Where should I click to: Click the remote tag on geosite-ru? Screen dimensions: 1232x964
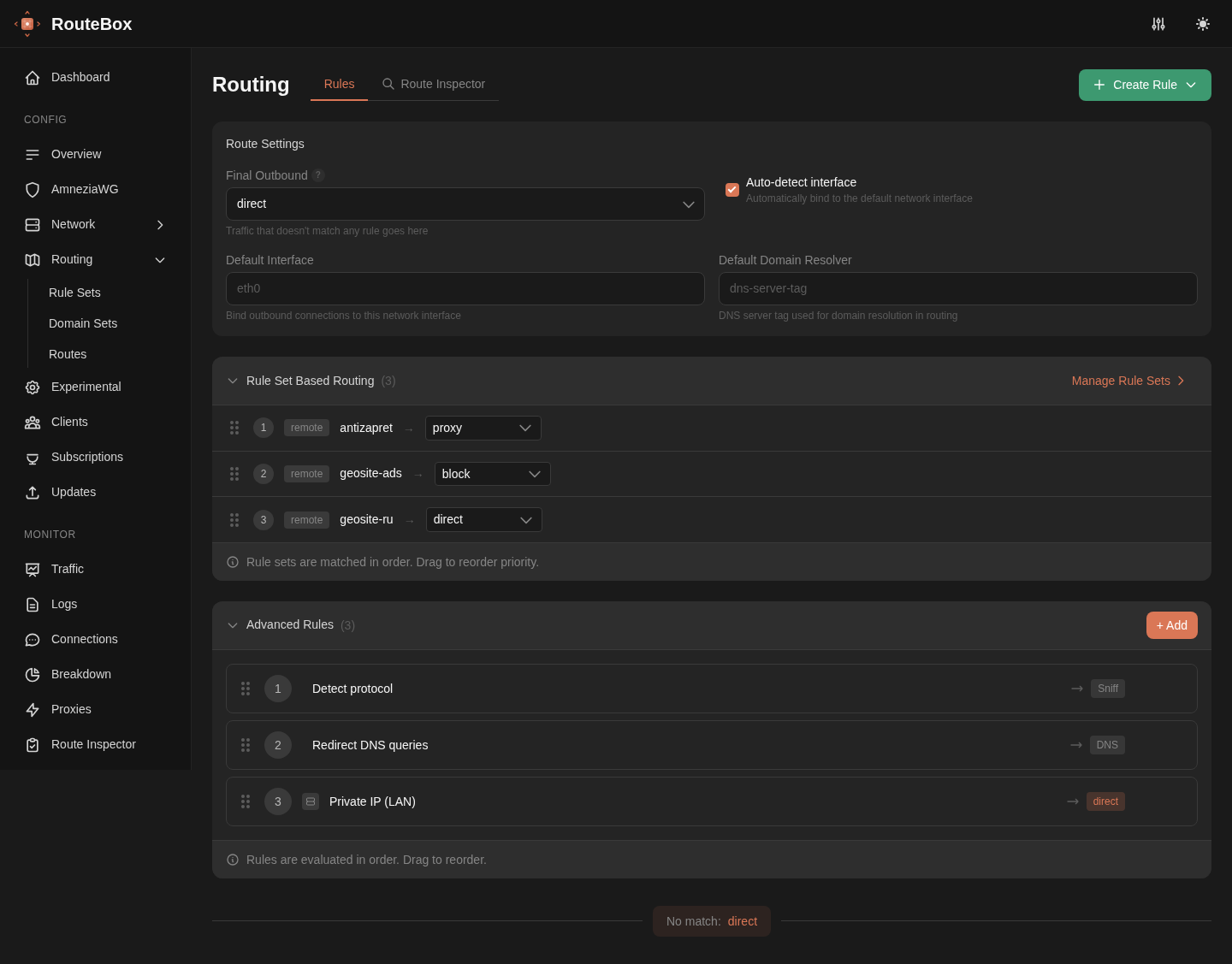coord(306,520)
